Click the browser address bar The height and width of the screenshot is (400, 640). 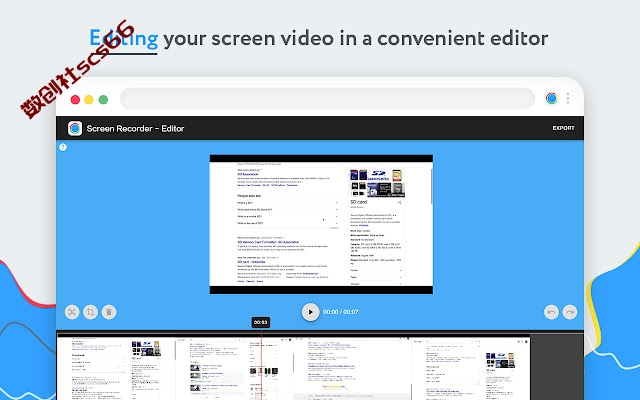click(x=327, y=98)
